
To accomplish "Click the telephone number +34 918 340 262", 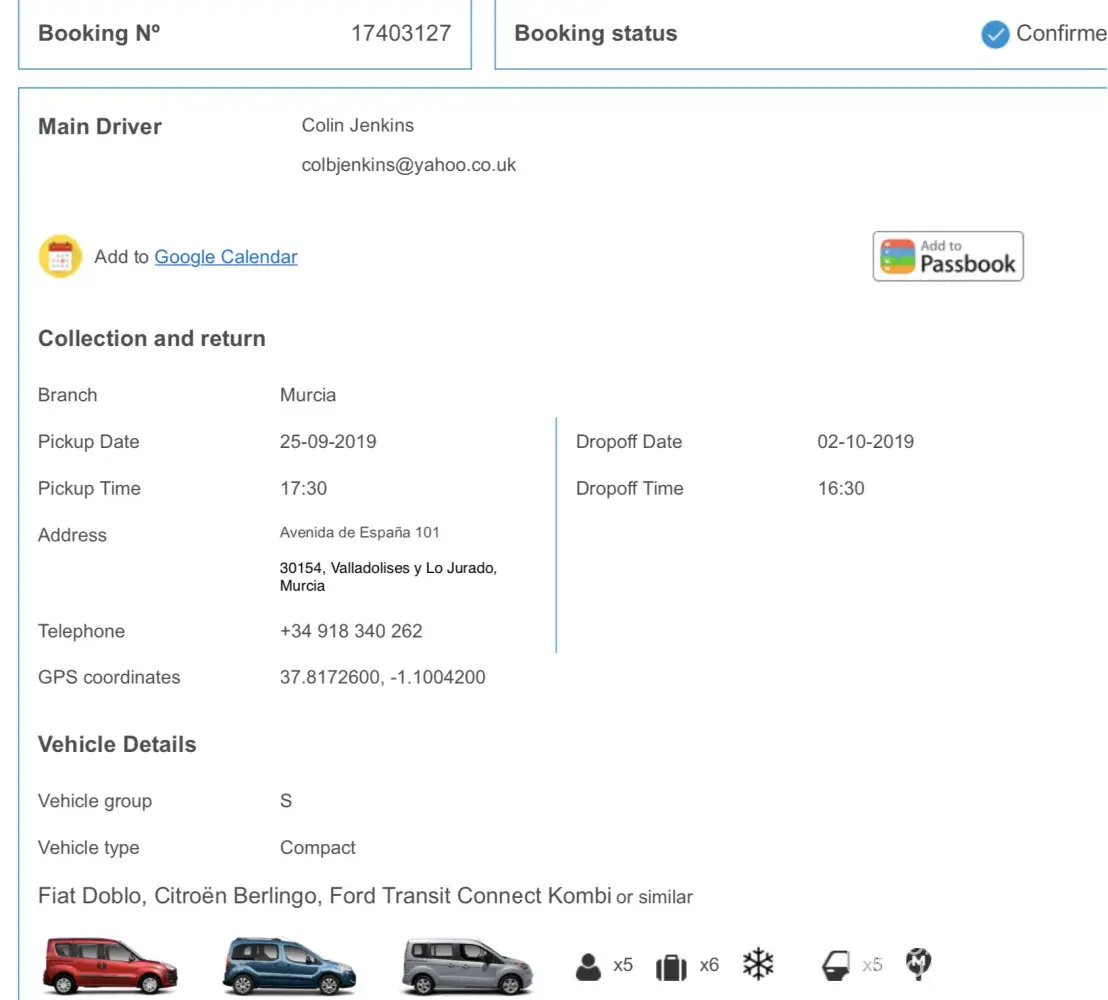I will click(351, 631).
